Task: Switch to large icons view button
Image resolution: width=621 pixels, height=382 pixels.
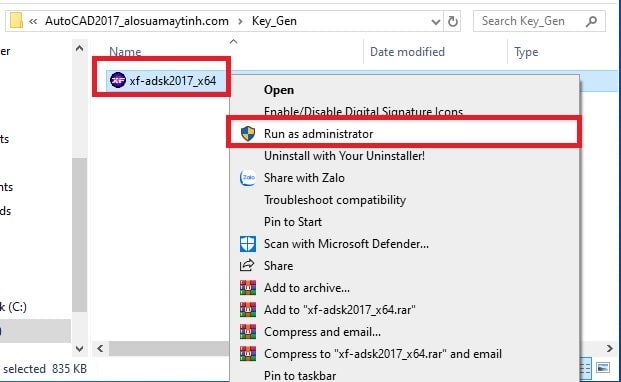Action: click(x=603, y=368)
